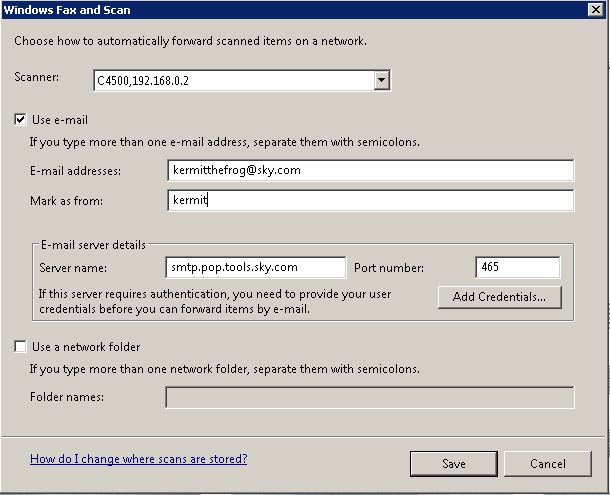Uncheck the Use e-mail checkbox

click(20, 119)
